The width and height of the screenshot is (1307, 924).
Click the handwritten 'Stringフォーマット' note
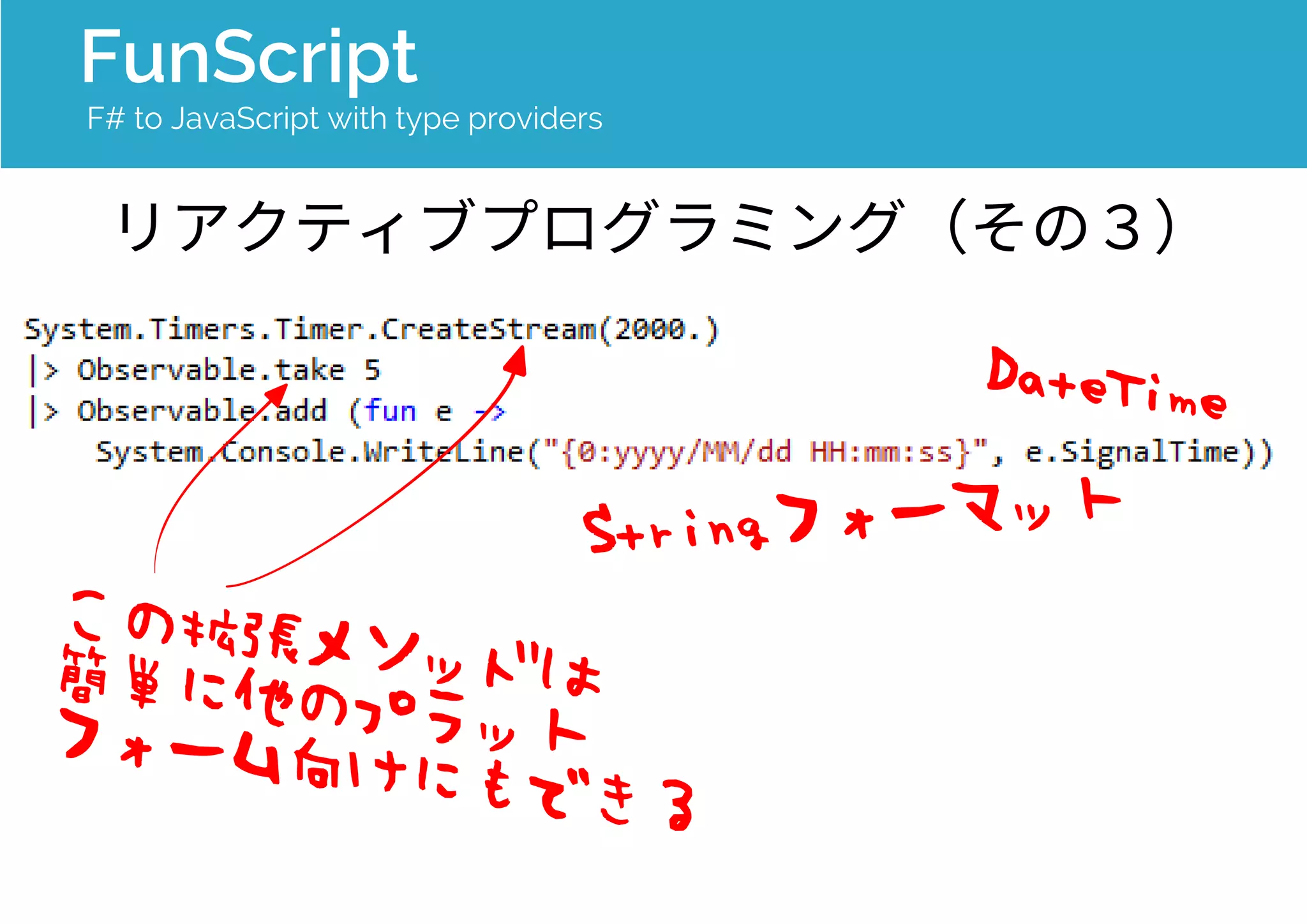point(852,515)
